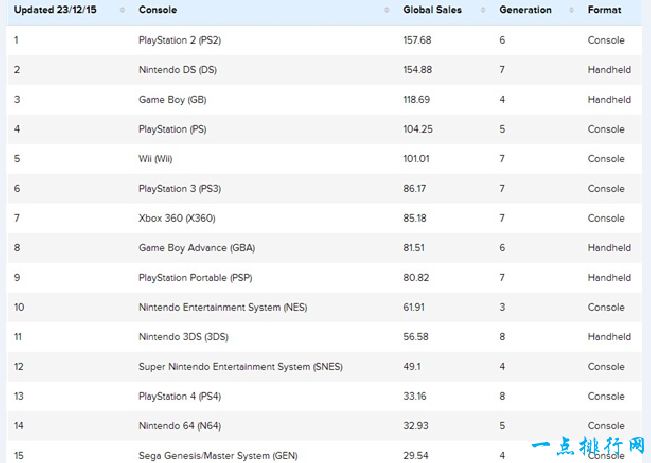Sort by the Generation column arrow
This screenshot has width=651, height=463.
571,10
